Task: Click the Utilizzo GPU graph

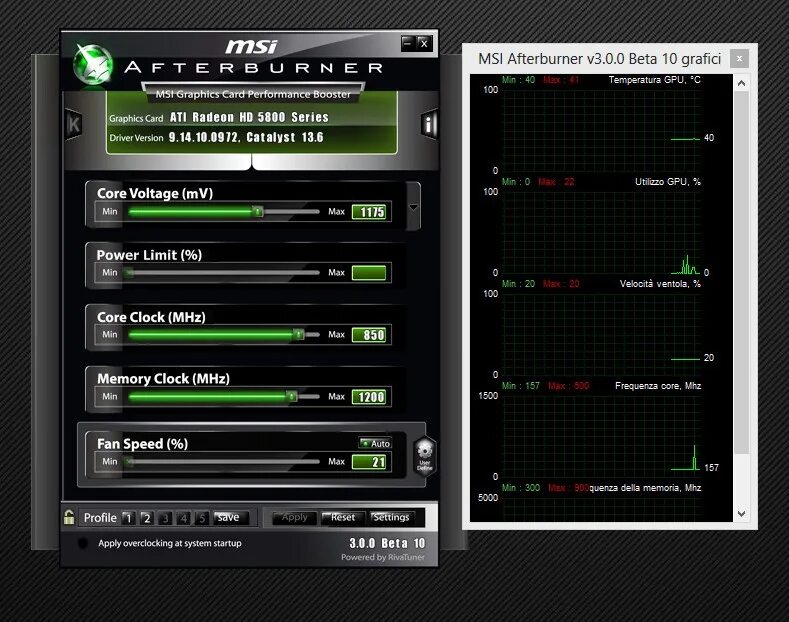Action: (601, 232)
